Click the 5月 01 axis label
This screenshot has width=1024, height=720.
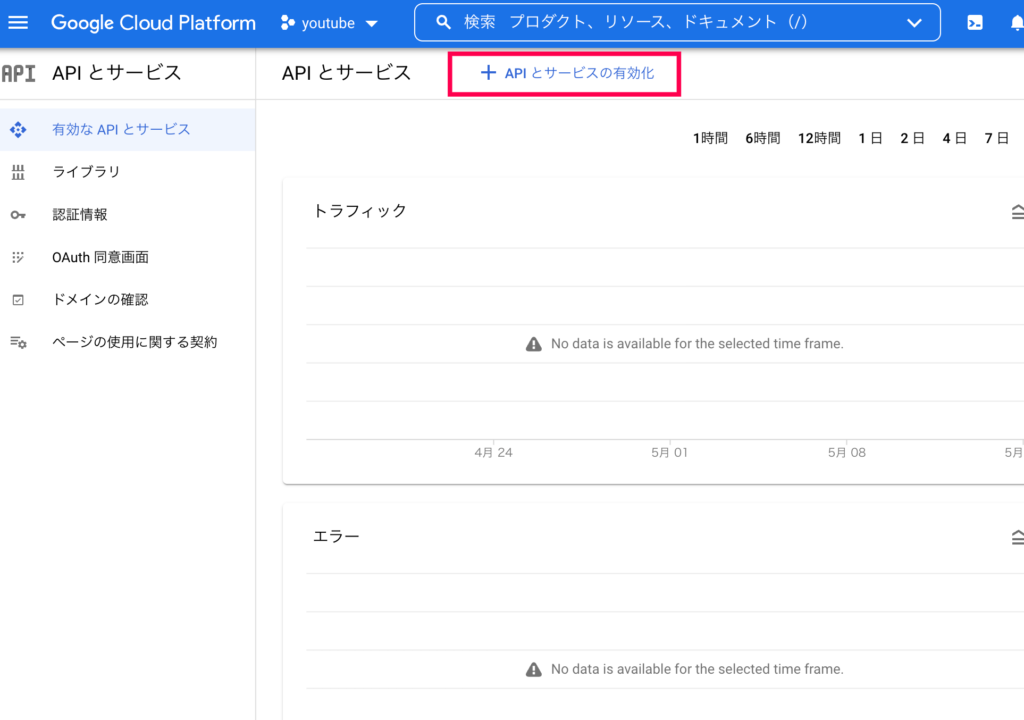669,452
